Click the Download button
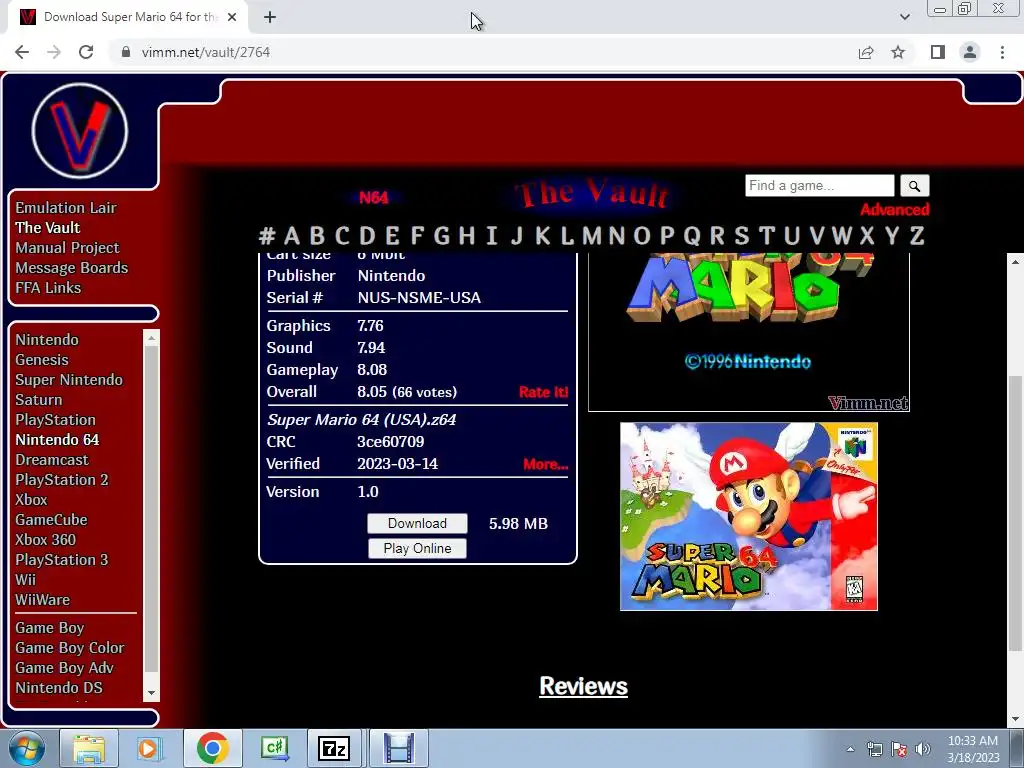Image resolution: width=1024 pixels, height=768 pixels. [417, 523]
